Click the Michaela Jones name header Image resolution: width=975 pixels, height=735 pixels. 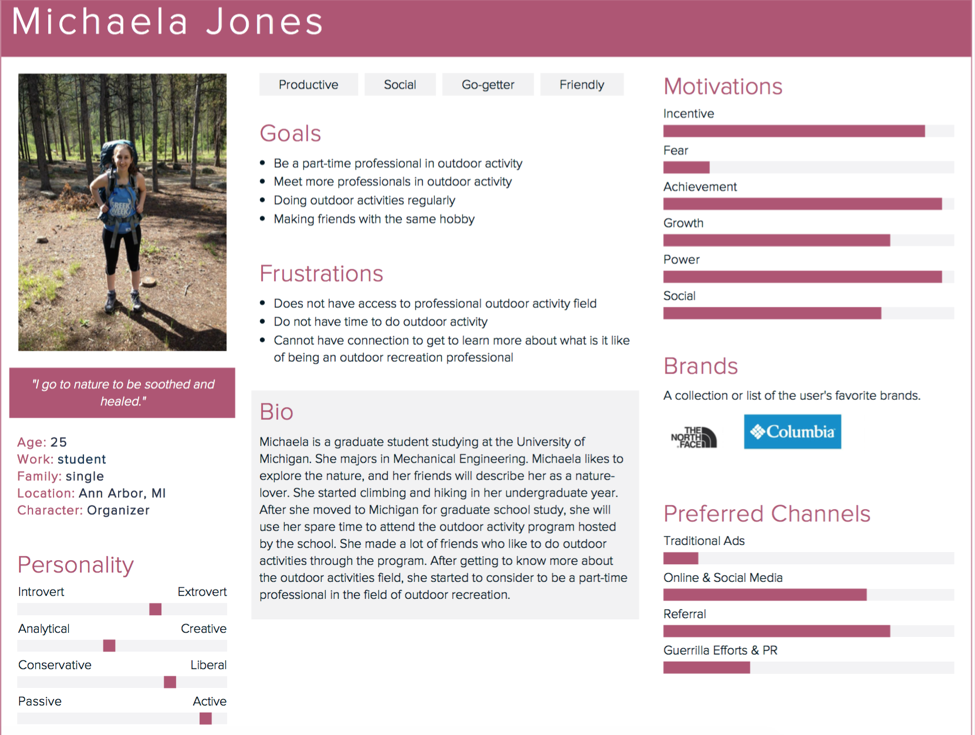click(x=168, y=22)
